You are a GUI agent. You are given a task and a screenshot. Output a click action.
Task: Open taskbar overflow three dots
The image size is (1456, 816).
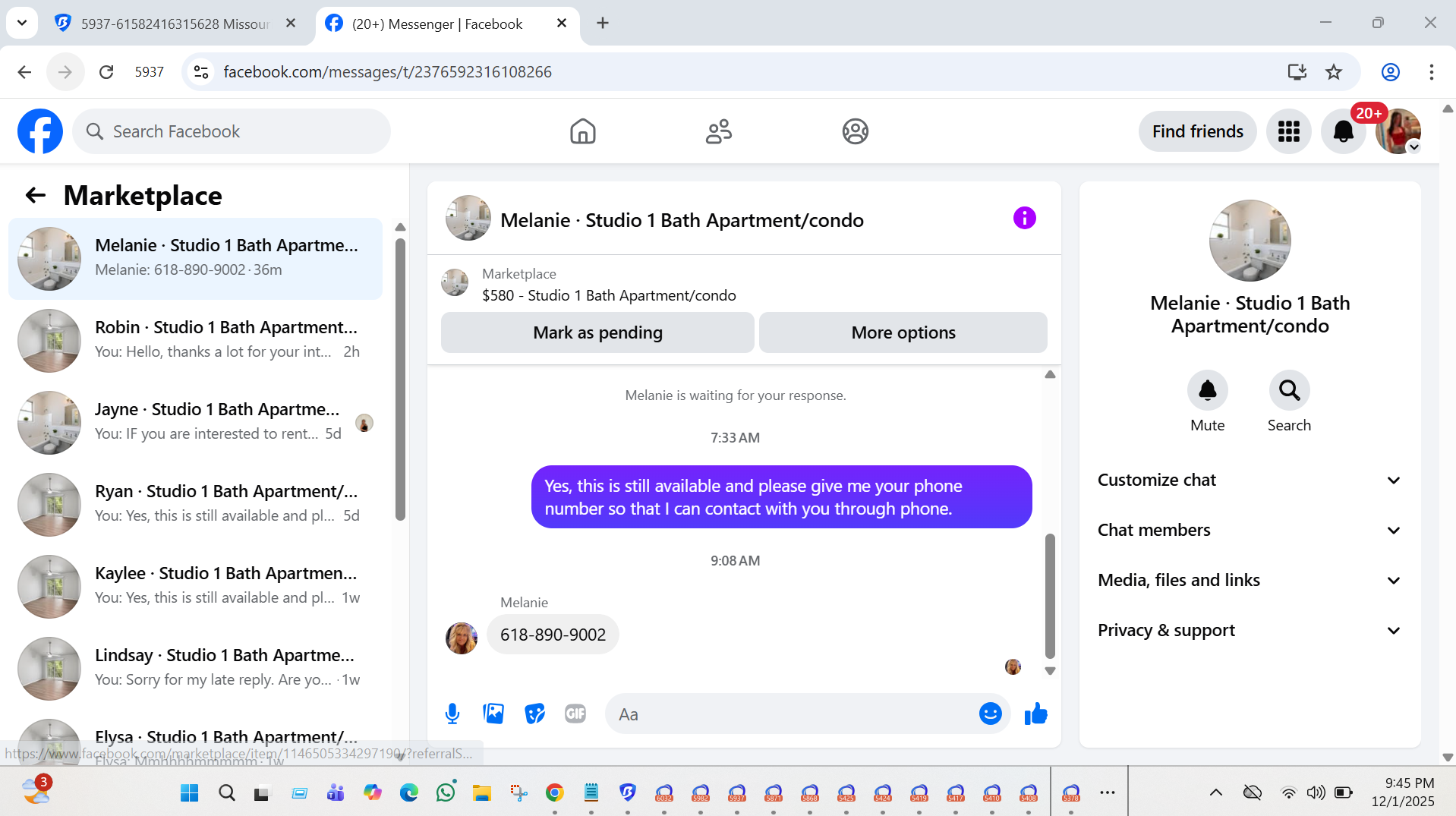point(1108,793)
